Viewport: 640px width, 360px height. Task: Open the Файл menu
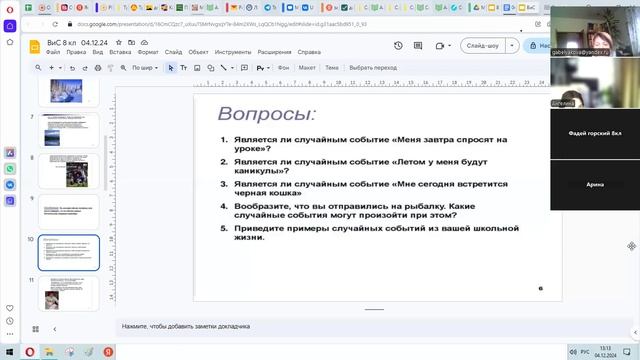(53, 52)
